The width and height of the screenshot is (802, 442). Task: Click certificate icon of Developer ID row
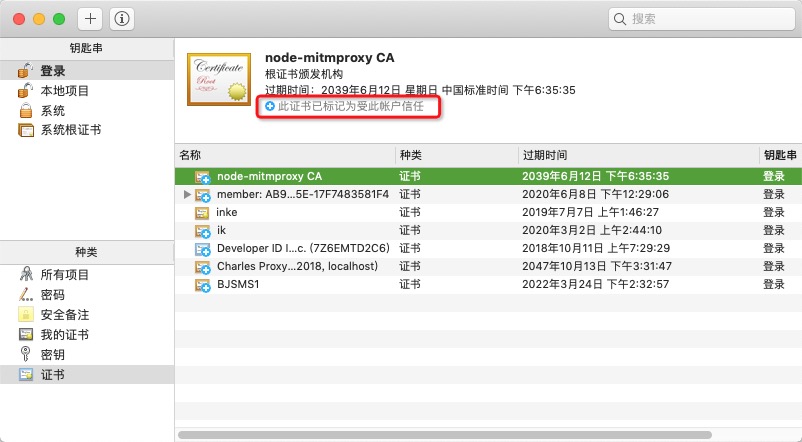pos(203,249)
